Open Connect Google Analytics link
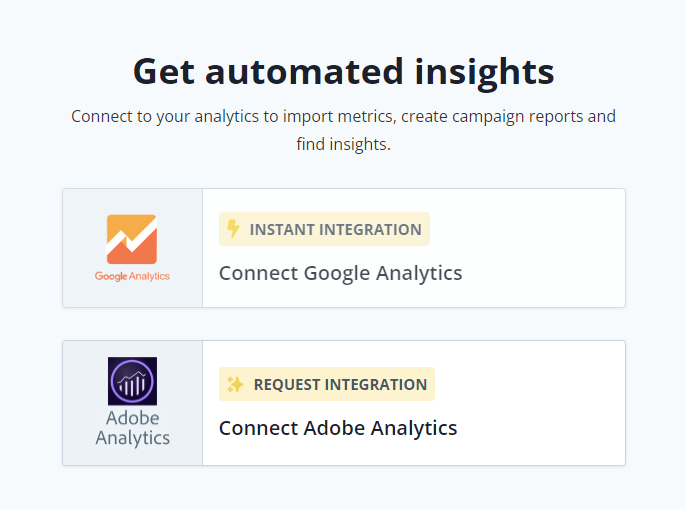Viewport: 685px width, 509px height. pos(340,273)
